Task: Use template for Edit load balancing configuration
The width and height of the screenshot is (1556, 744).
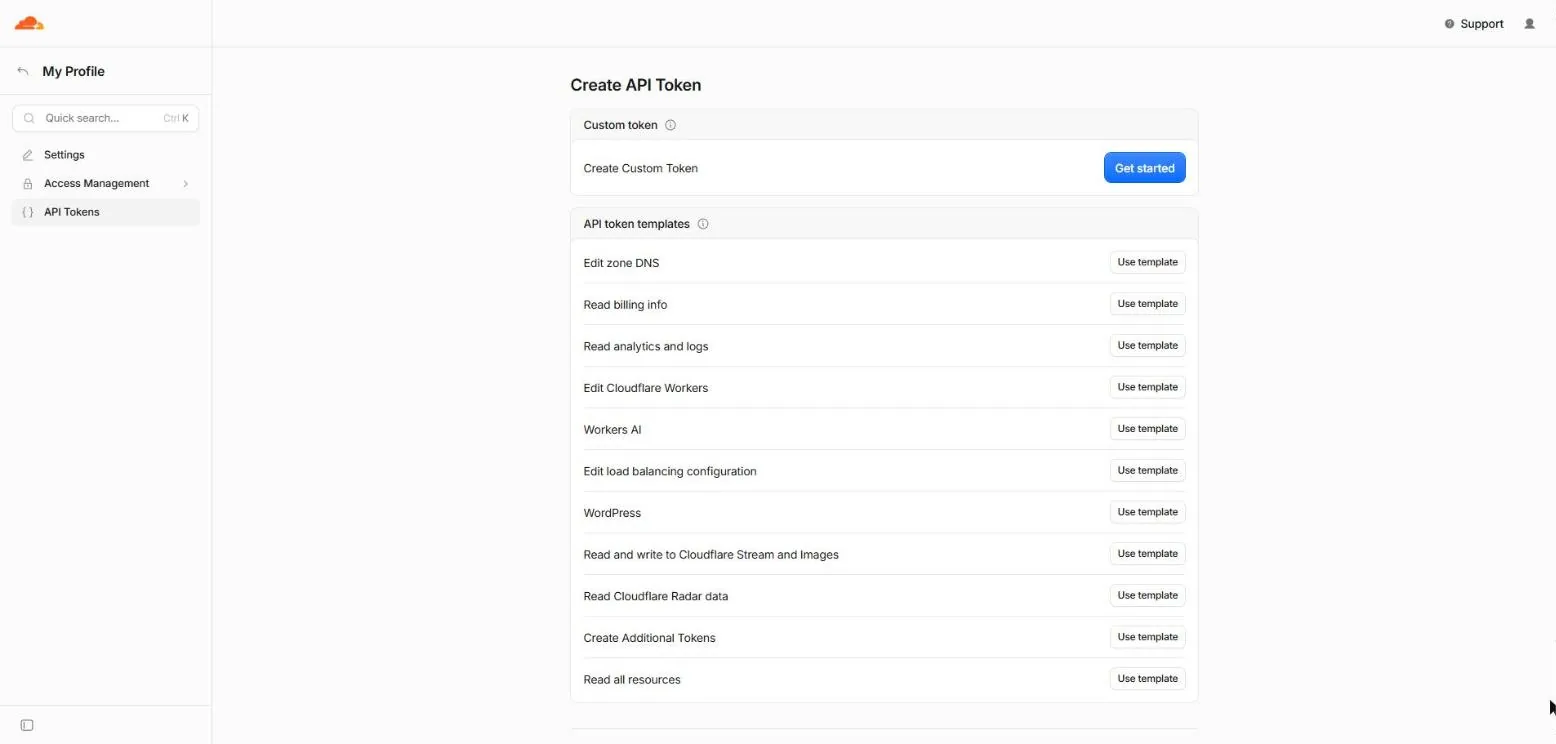Action: 1147,471
